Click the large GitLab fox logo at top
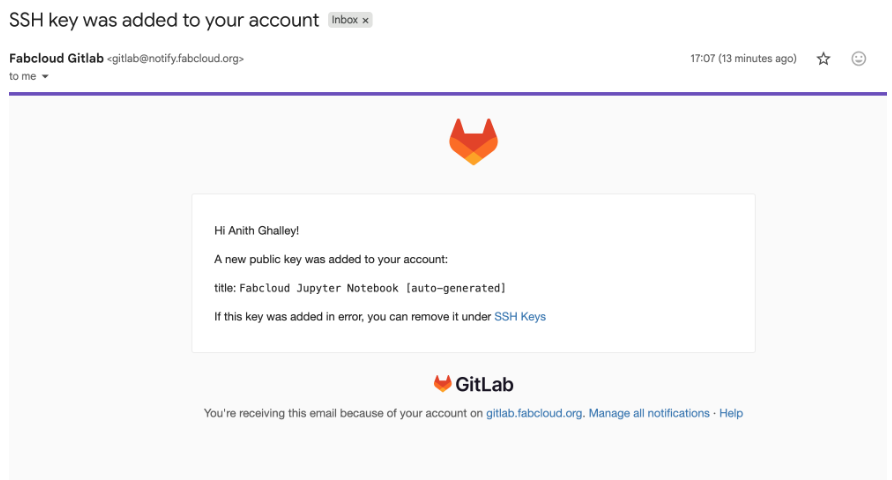892x480 pixels. tap(473, 141)
